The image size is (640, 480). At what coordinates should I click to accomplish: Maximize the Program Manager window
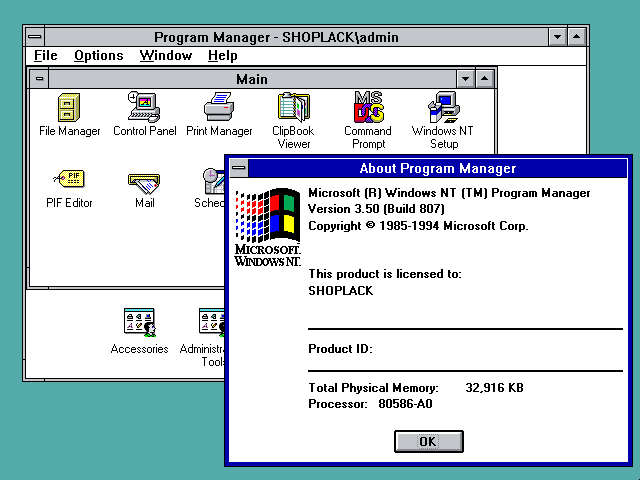[576, 37]
